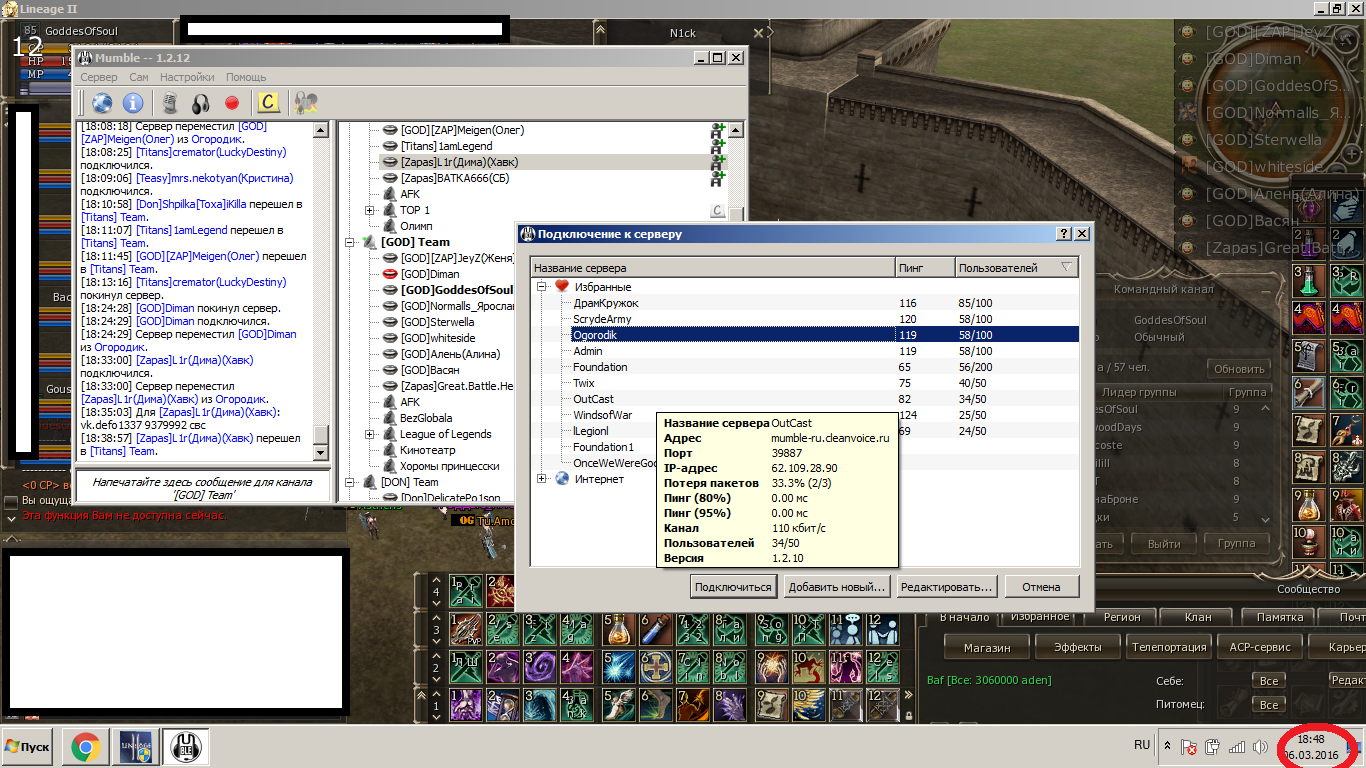
Task: Click the globe Connect icon in Mumble toolbar
Action: 101,102
